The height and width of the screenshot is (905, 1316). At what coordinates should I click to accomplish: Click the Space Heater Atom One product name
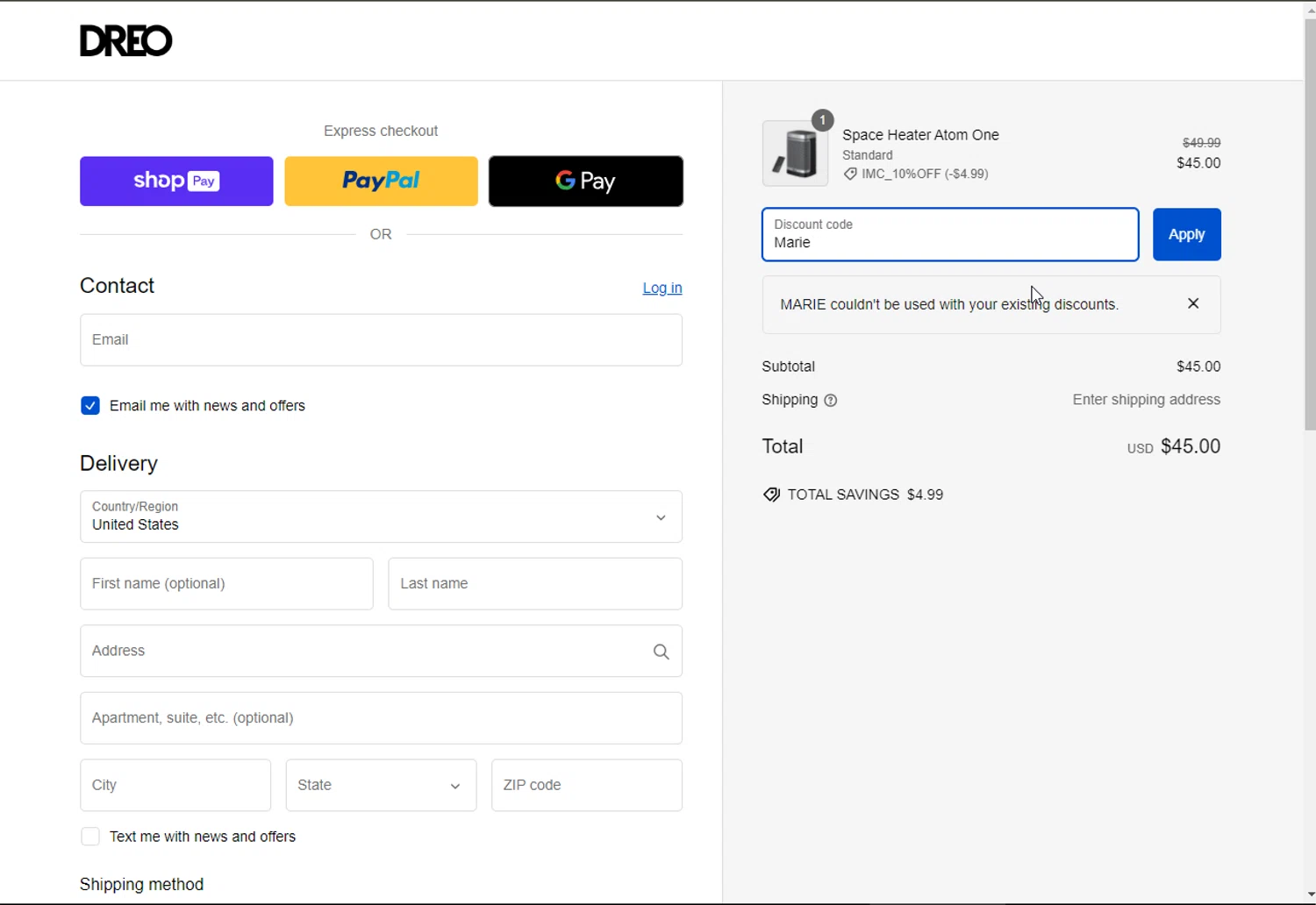coord(920,135)
